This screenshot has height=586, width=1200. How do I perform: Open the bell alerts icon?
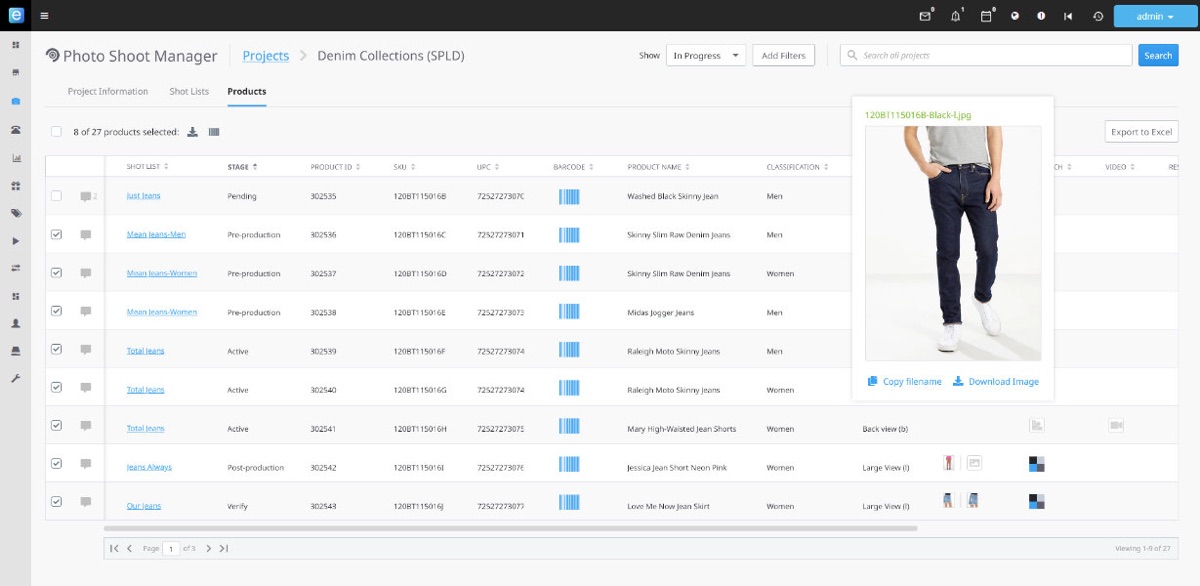(x=955, y=16)
